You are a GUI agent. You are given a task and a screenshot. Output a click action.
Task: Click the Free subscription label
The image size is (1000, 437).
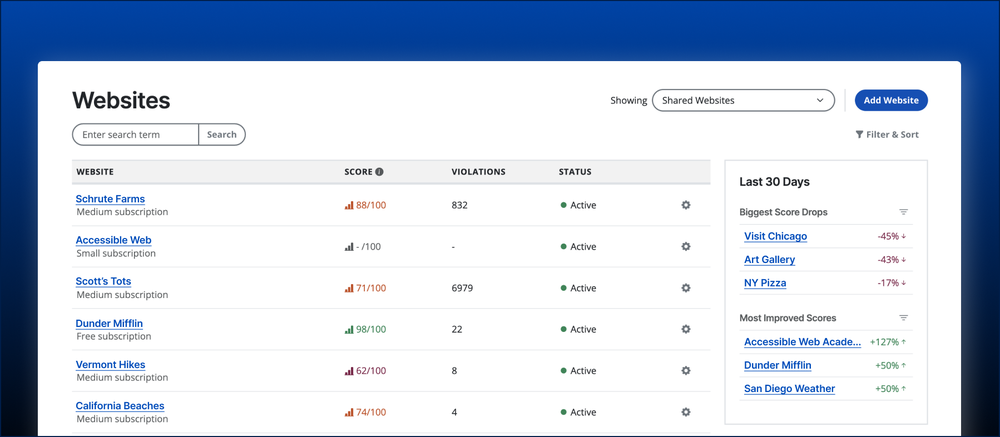click(114, 336)
